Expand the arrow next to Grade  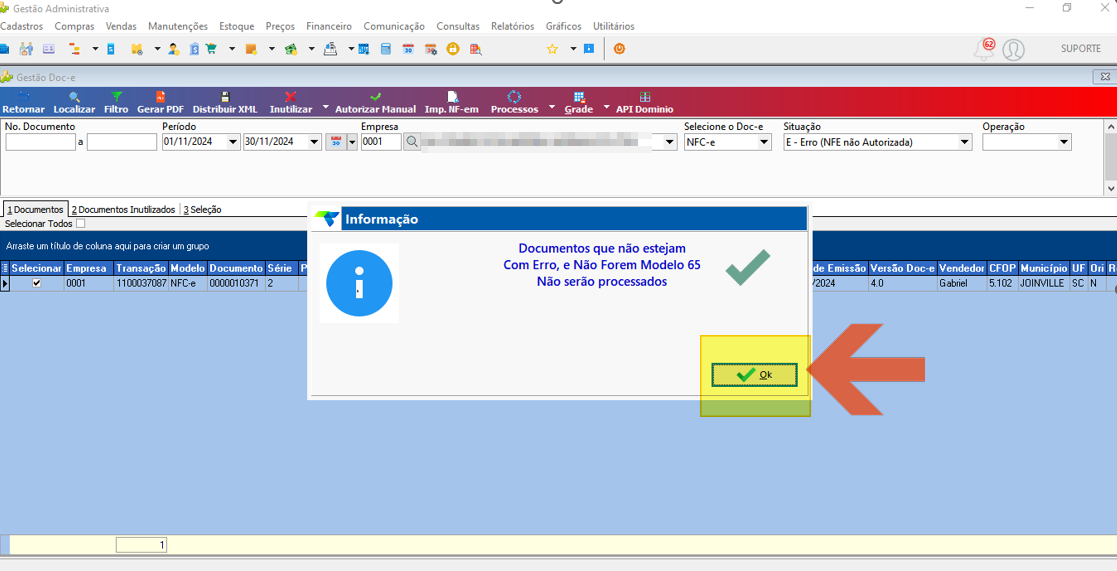tap(606, 107)
